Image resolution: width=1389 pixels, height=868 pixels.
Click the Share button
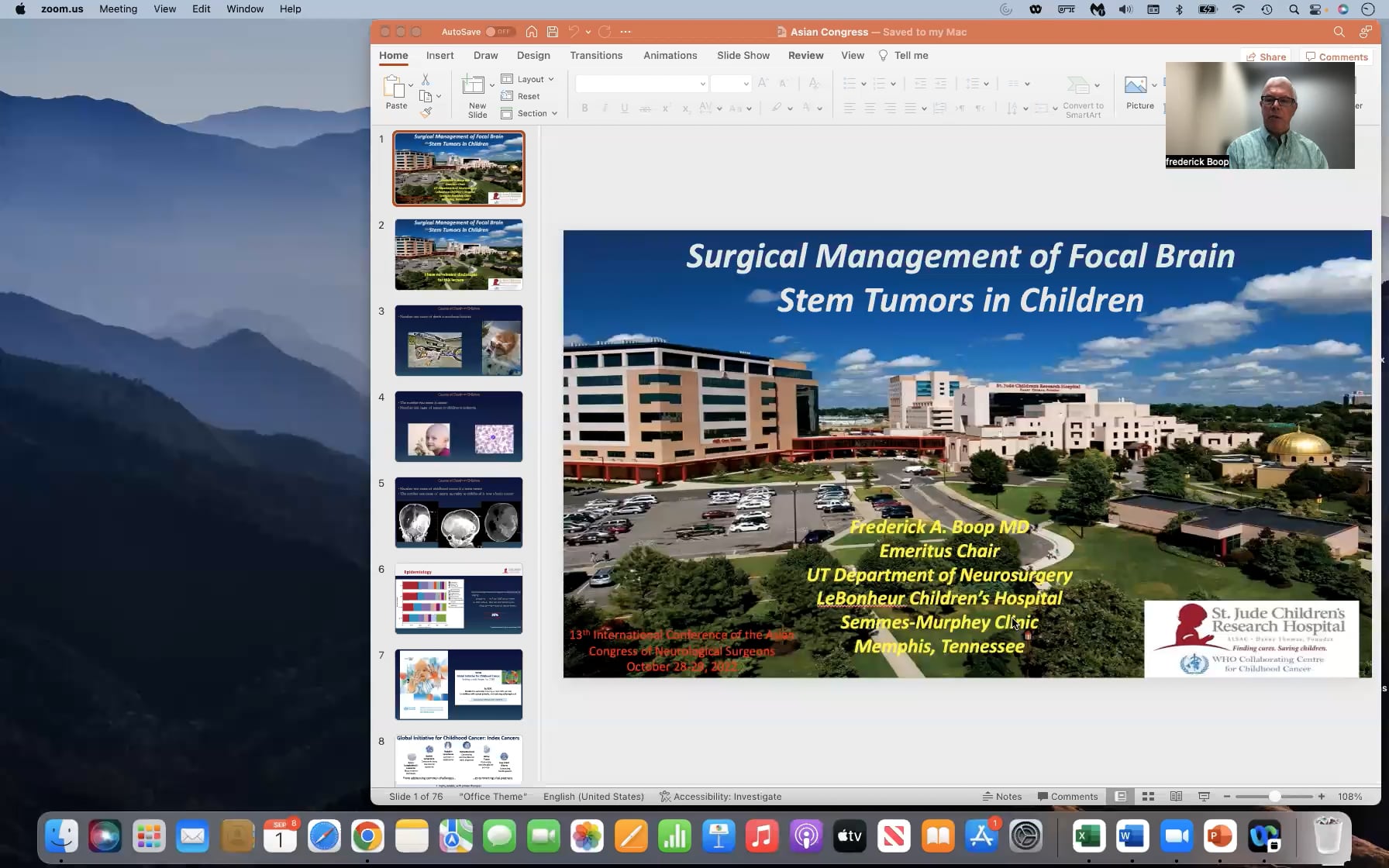pos(1266,57)
